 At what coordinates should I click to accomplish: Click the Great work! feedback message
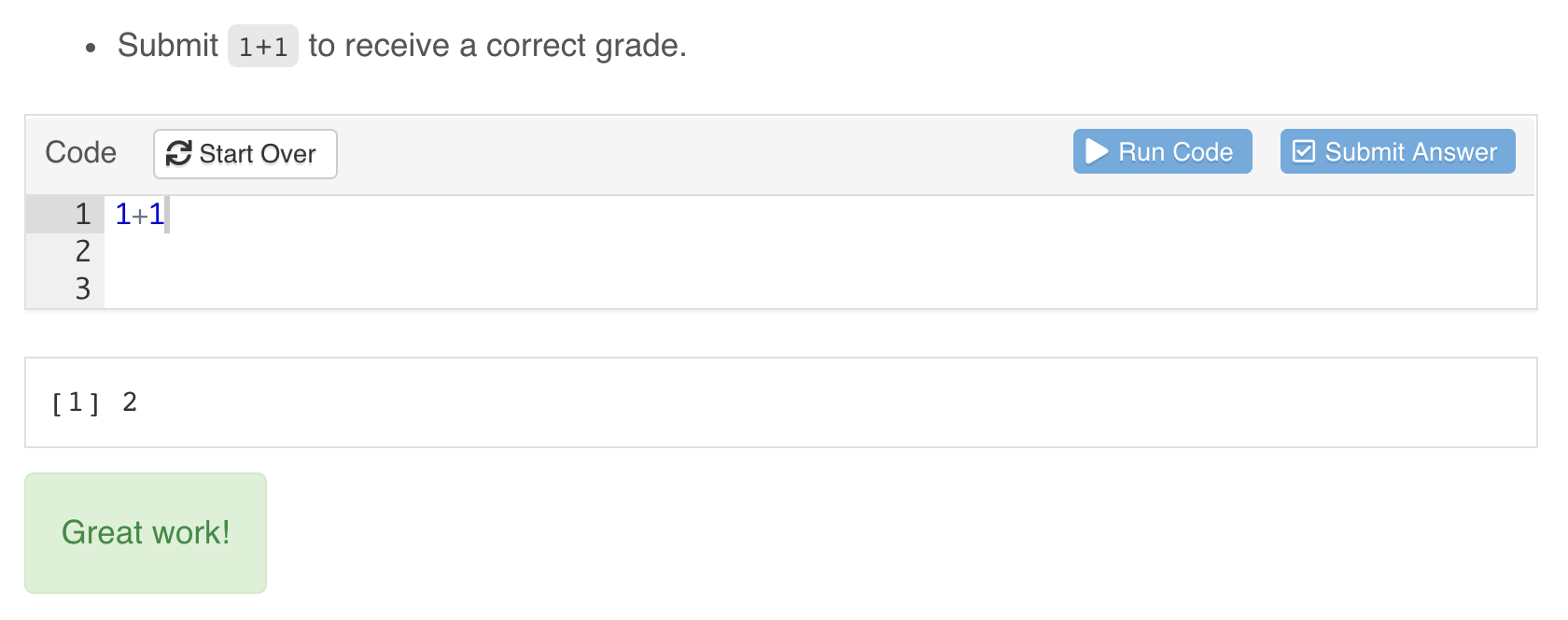[146, 532]
